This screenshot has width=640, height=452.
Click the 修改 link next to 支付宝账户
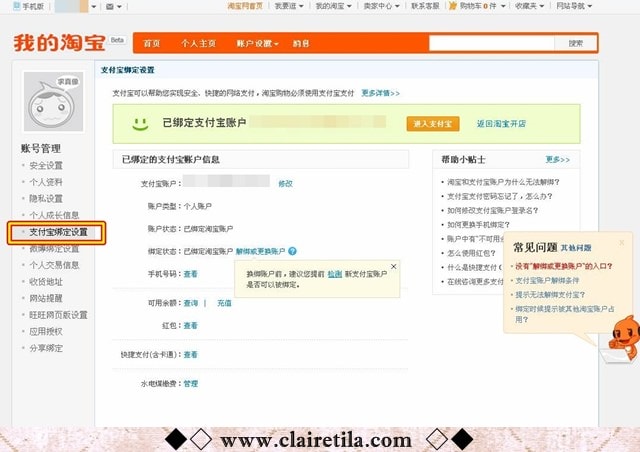(285, 183)
